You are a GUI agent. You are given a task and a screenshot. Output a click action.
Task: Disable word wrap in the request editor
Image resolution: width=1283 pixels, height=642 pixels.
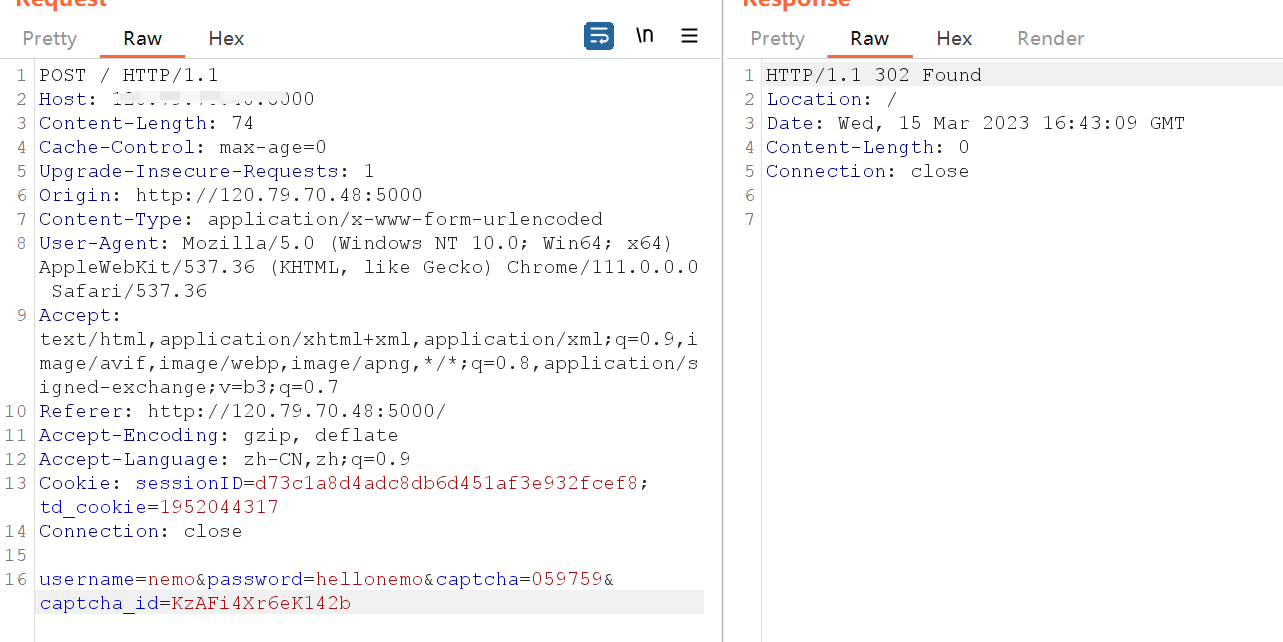(598, 34)
